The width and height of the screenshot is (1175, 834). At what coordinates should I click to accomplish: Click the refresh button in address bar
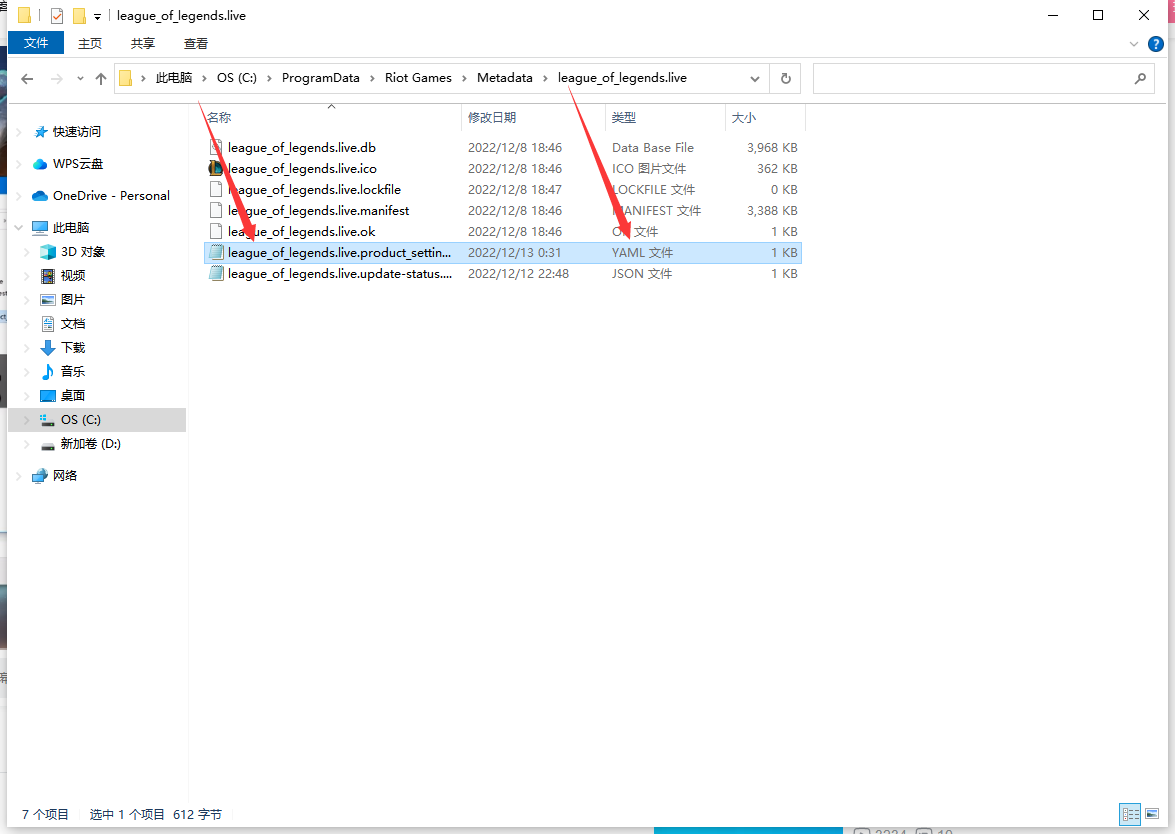coord(785,78)
